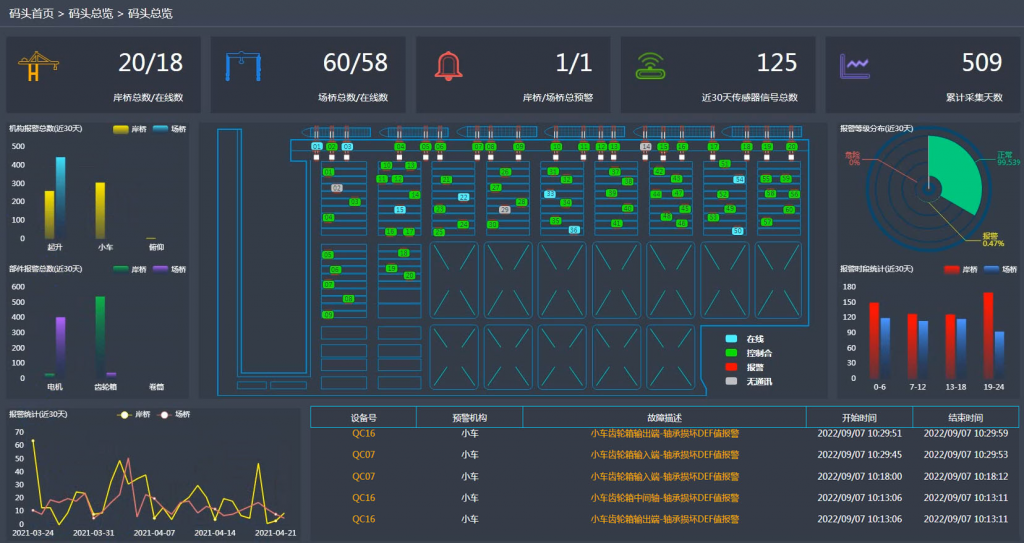
Task: Toggle 岸桥 series in 报警统计 line chart
Action: click(133, 415)
